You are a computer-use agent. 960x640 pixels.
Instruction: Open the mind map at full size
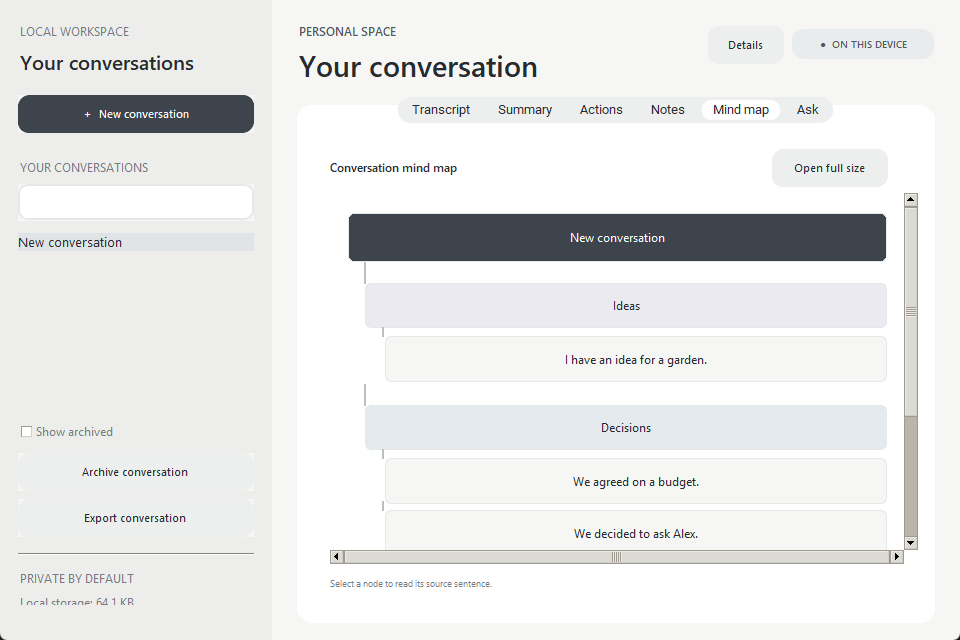coord(830,168)
